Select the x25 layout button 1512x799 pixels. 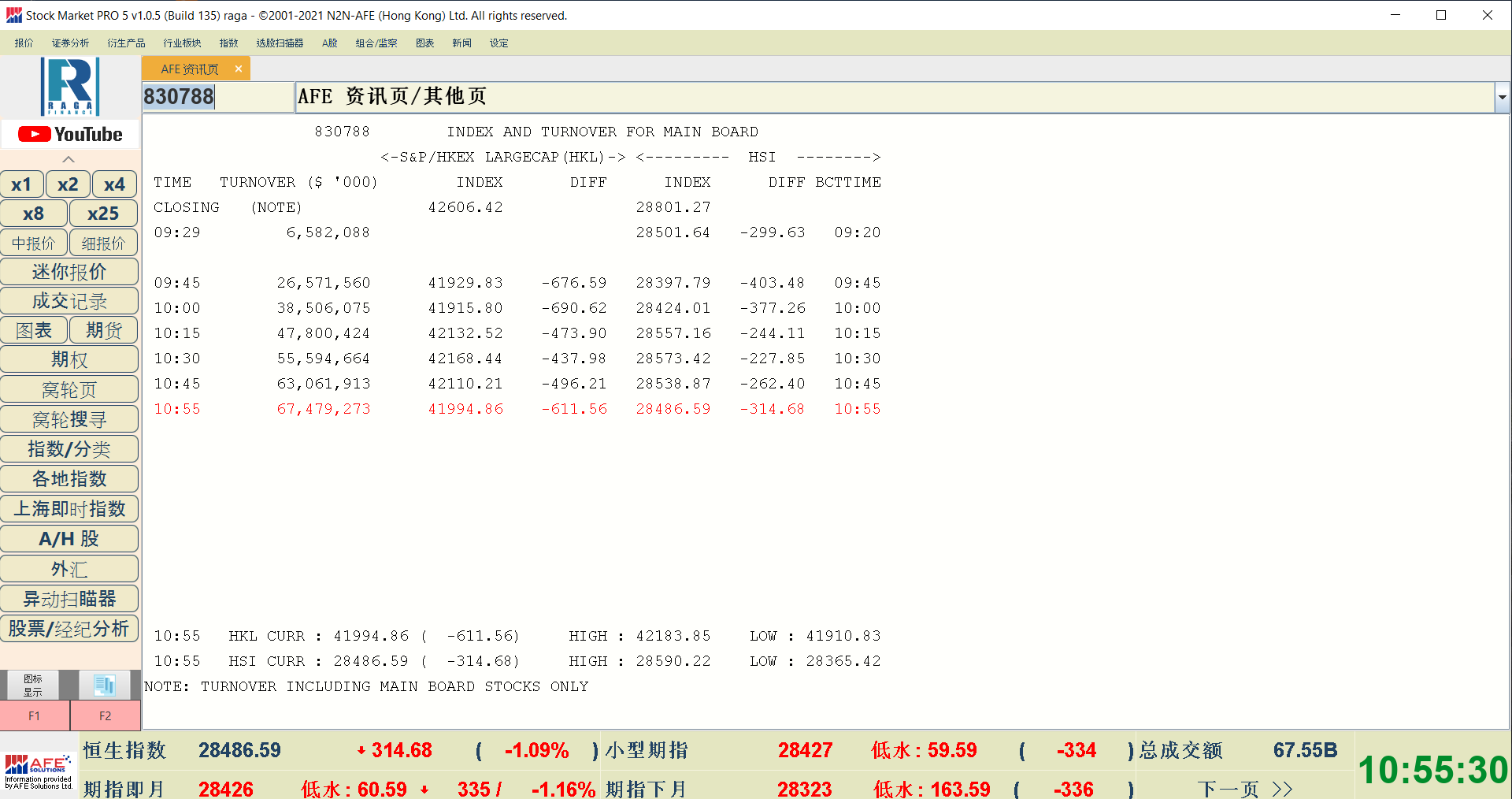pos(103,214)
